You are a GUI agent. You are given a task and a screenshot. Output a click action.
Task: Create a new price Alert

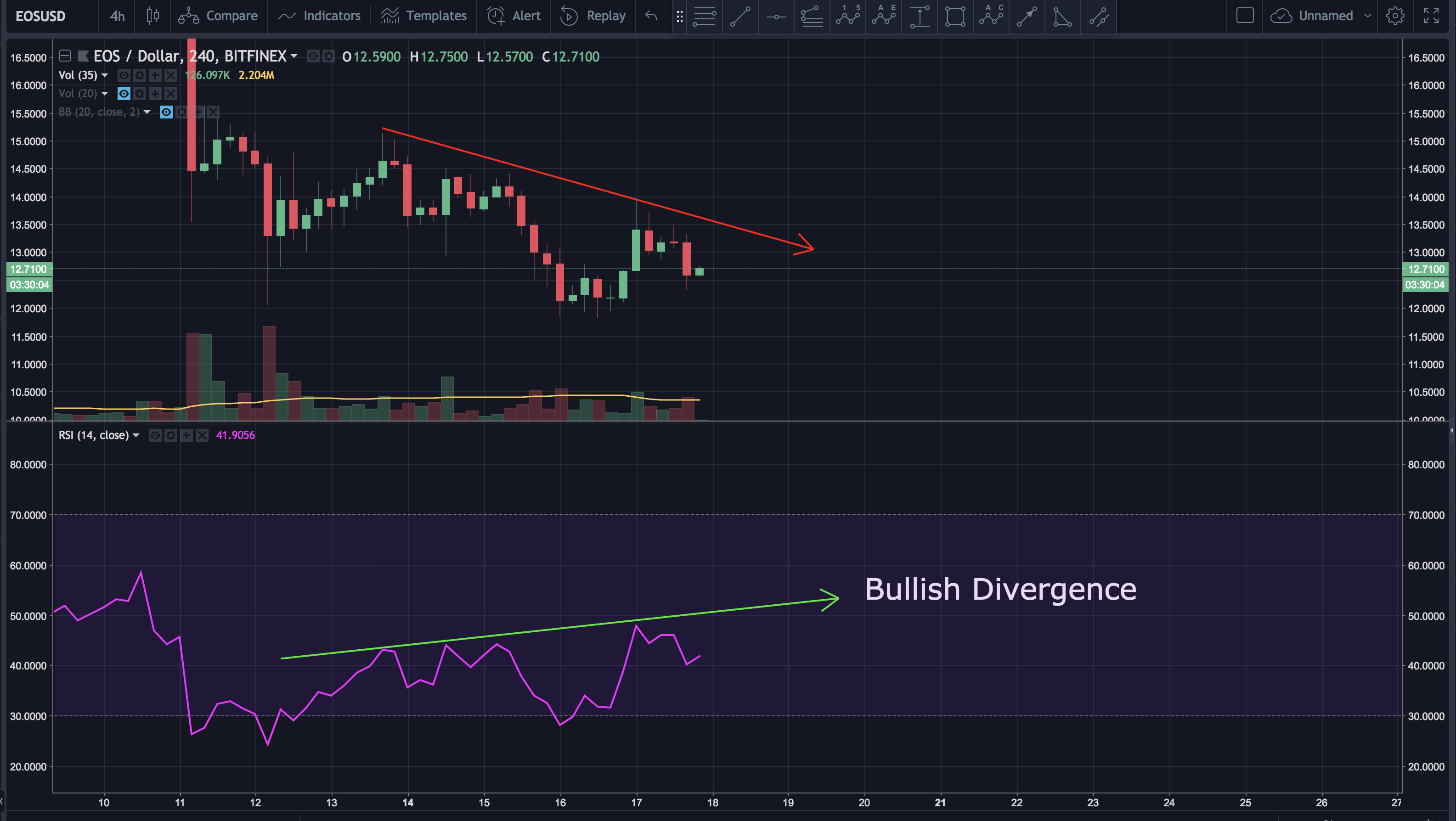(x=514, y=16)
